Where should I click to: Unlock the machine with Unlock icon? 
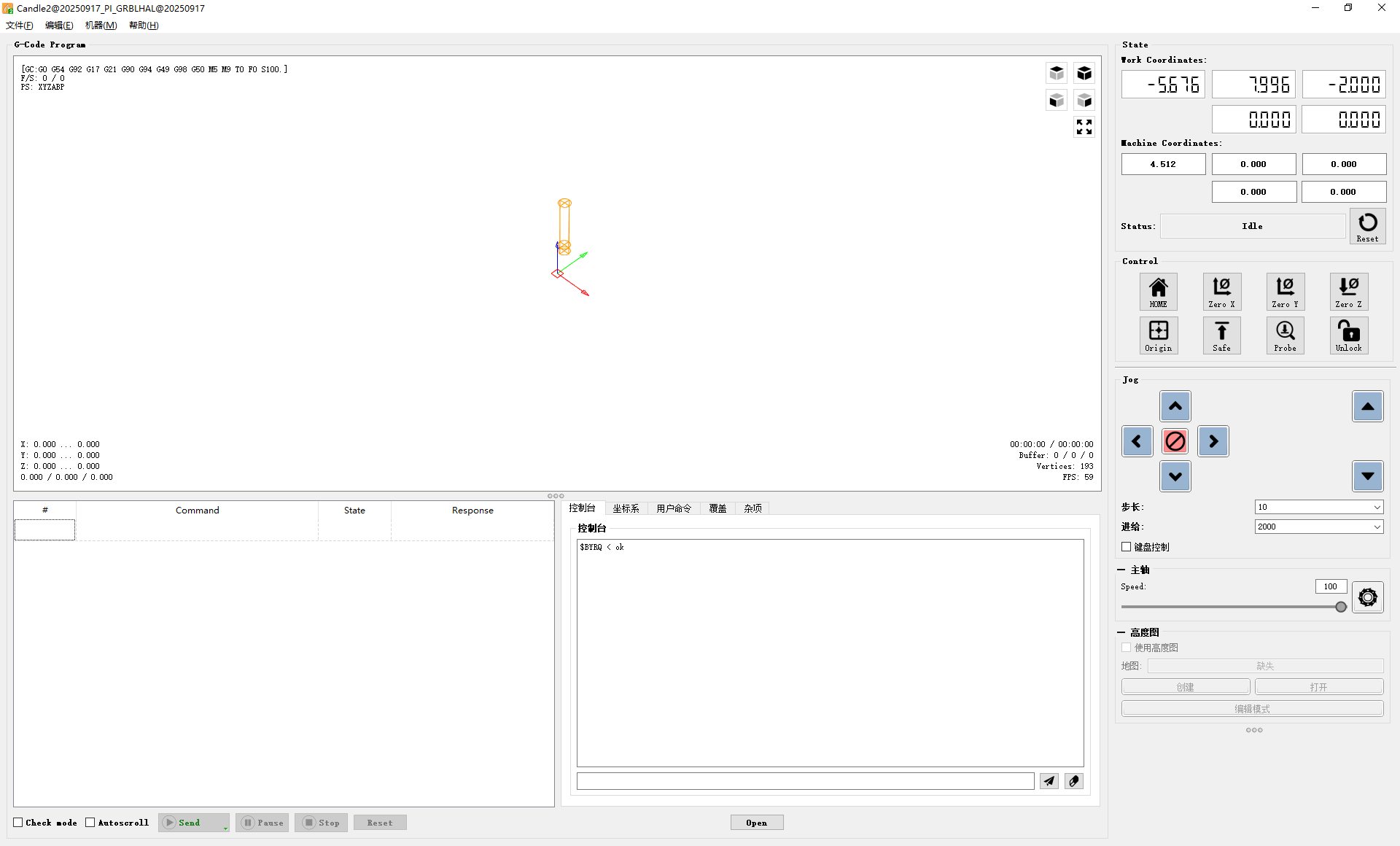1348,335
